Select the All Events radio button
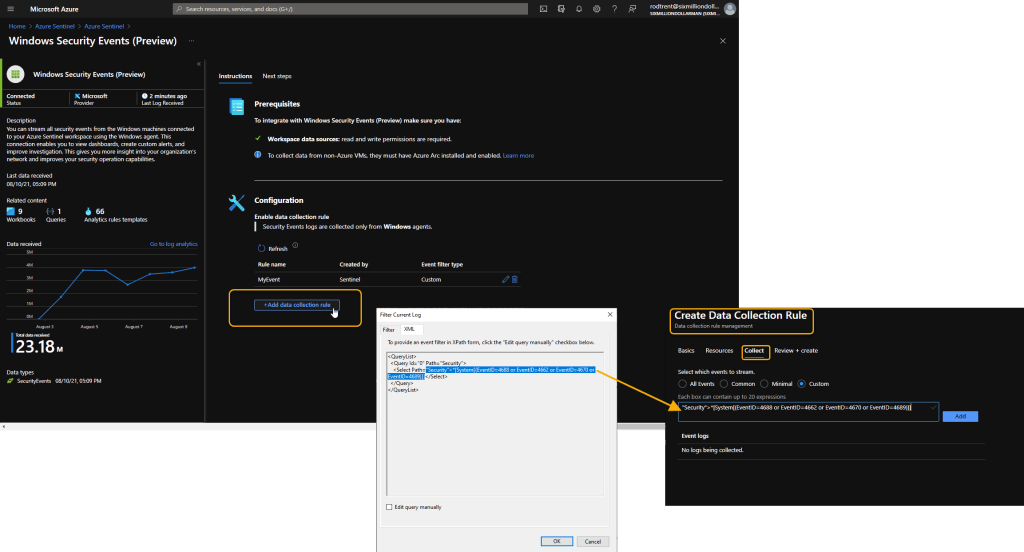Viewport: 1024px width, 552px height. click(682, 384)
